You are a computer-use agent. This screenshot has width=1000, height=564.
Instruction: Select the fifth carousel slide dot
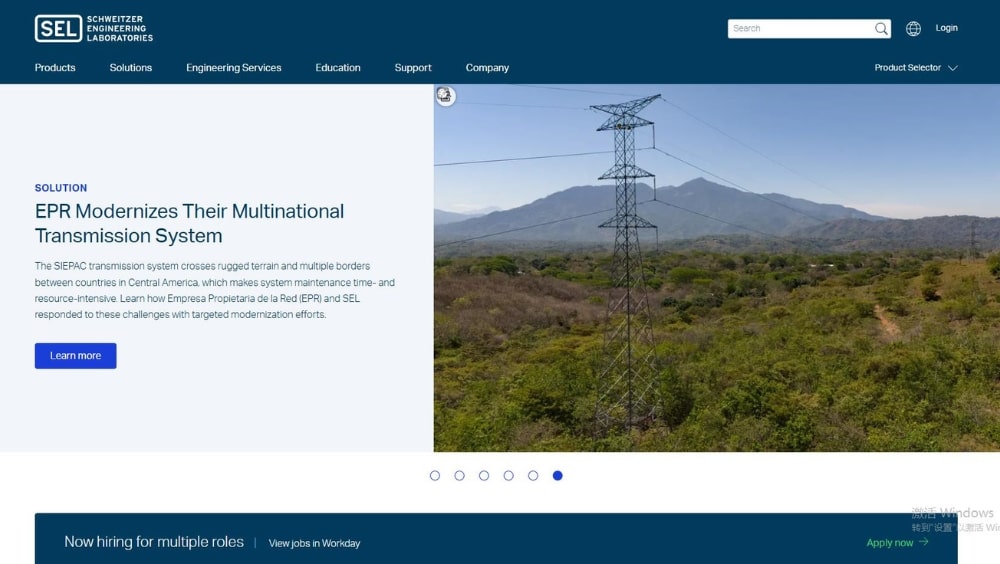[533, 475]
